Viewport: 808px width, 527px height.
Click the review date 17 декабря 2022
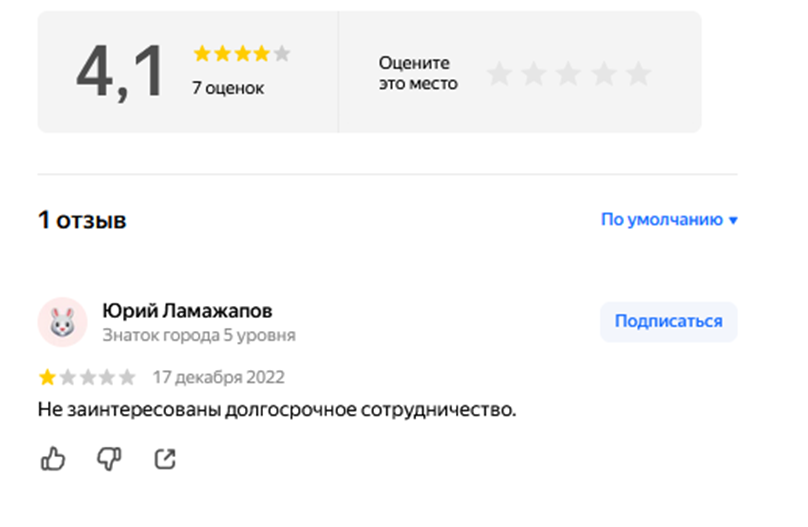pyautogui.click(x=218, y=377)
